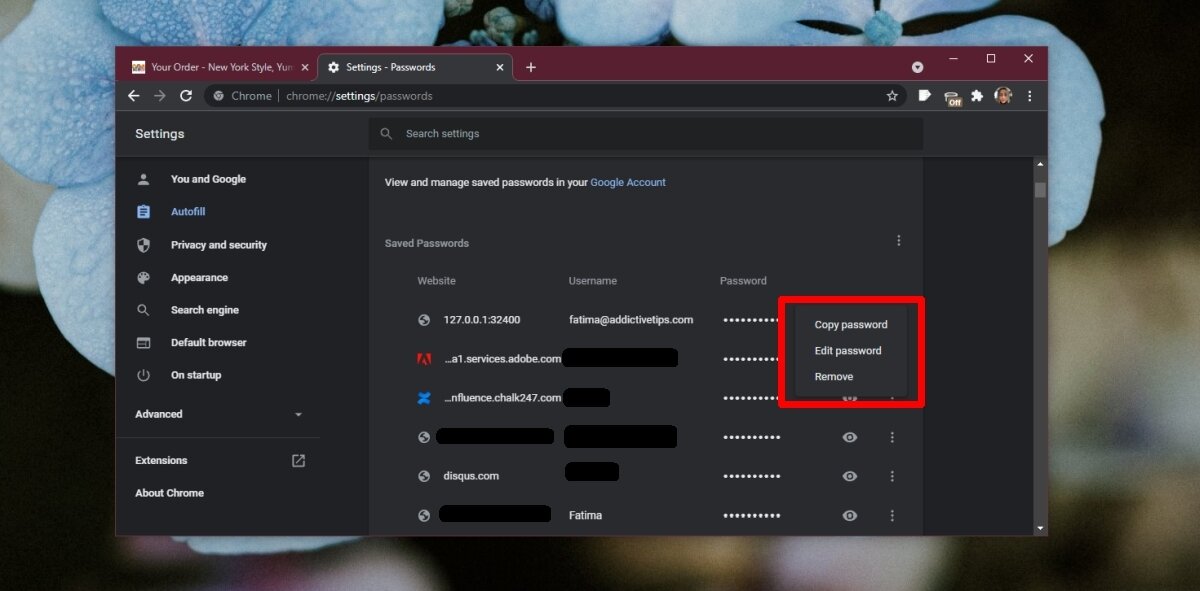Reload the passwords settings page
Image resolution: width=1200 pixels, height=591 pixels.
(x=186, y=96)
